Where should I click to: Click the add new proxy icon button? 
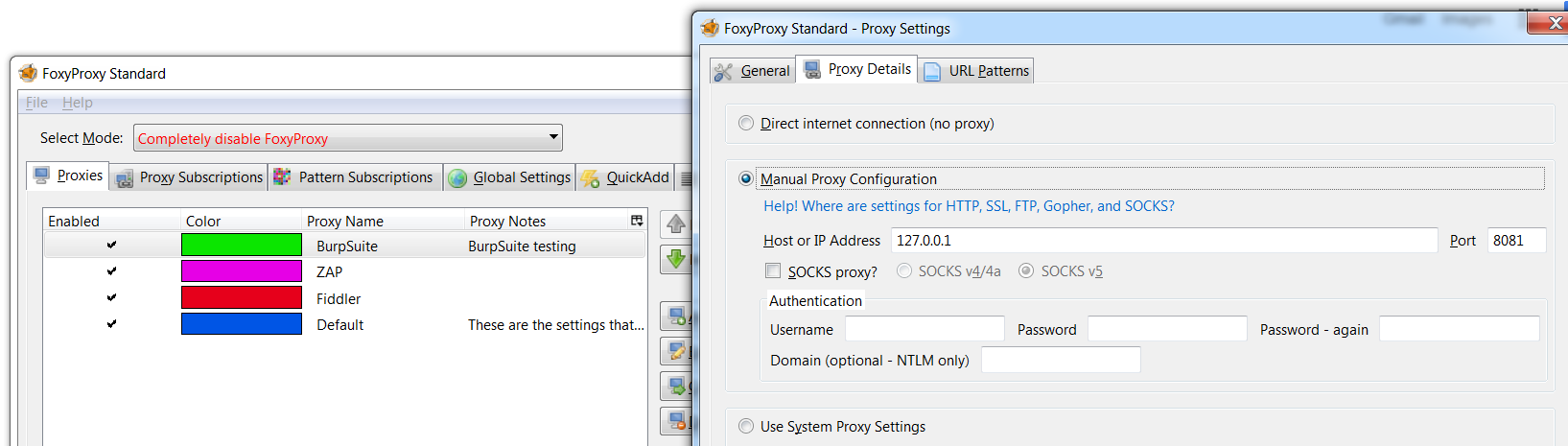(x=676, y=316)
